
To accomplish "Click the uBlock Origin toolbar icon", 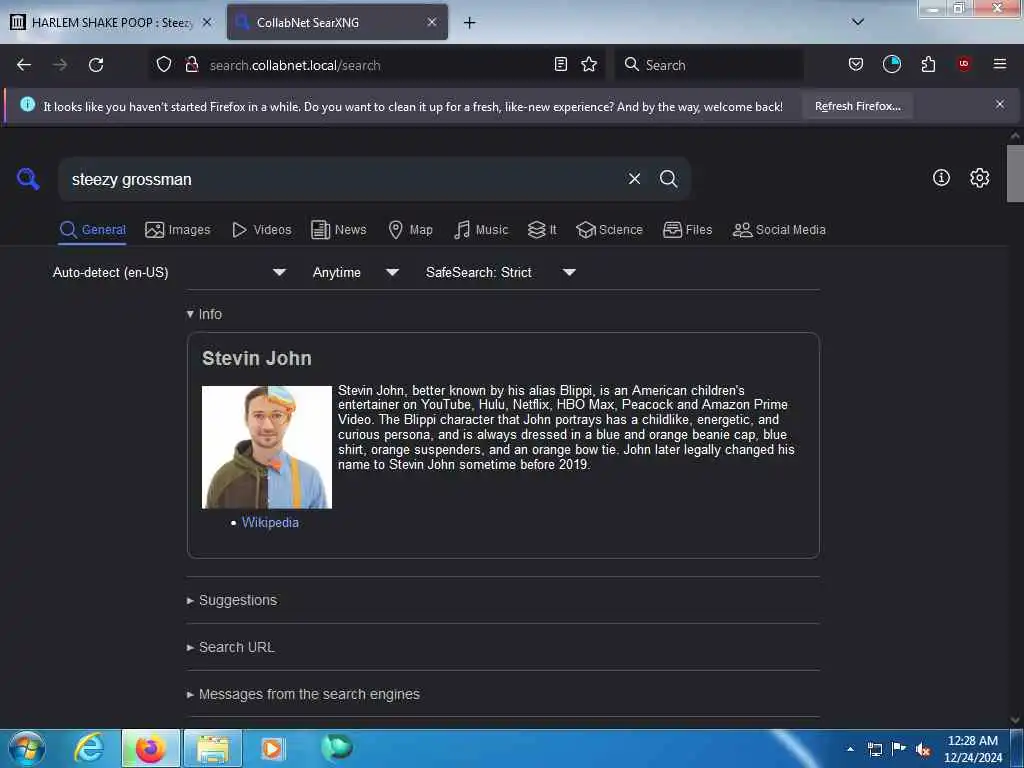I will click(x=964, y=64).
